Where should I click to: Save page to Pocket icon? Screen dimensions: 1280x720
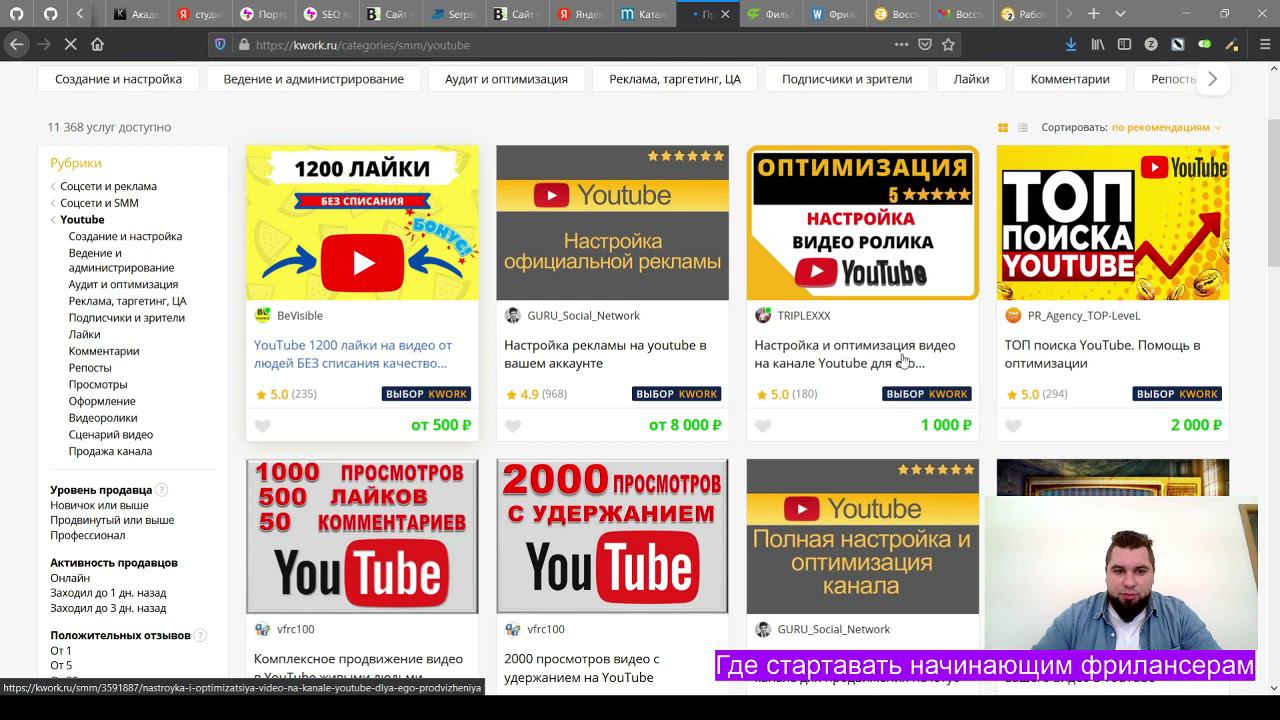click(925, 44)
